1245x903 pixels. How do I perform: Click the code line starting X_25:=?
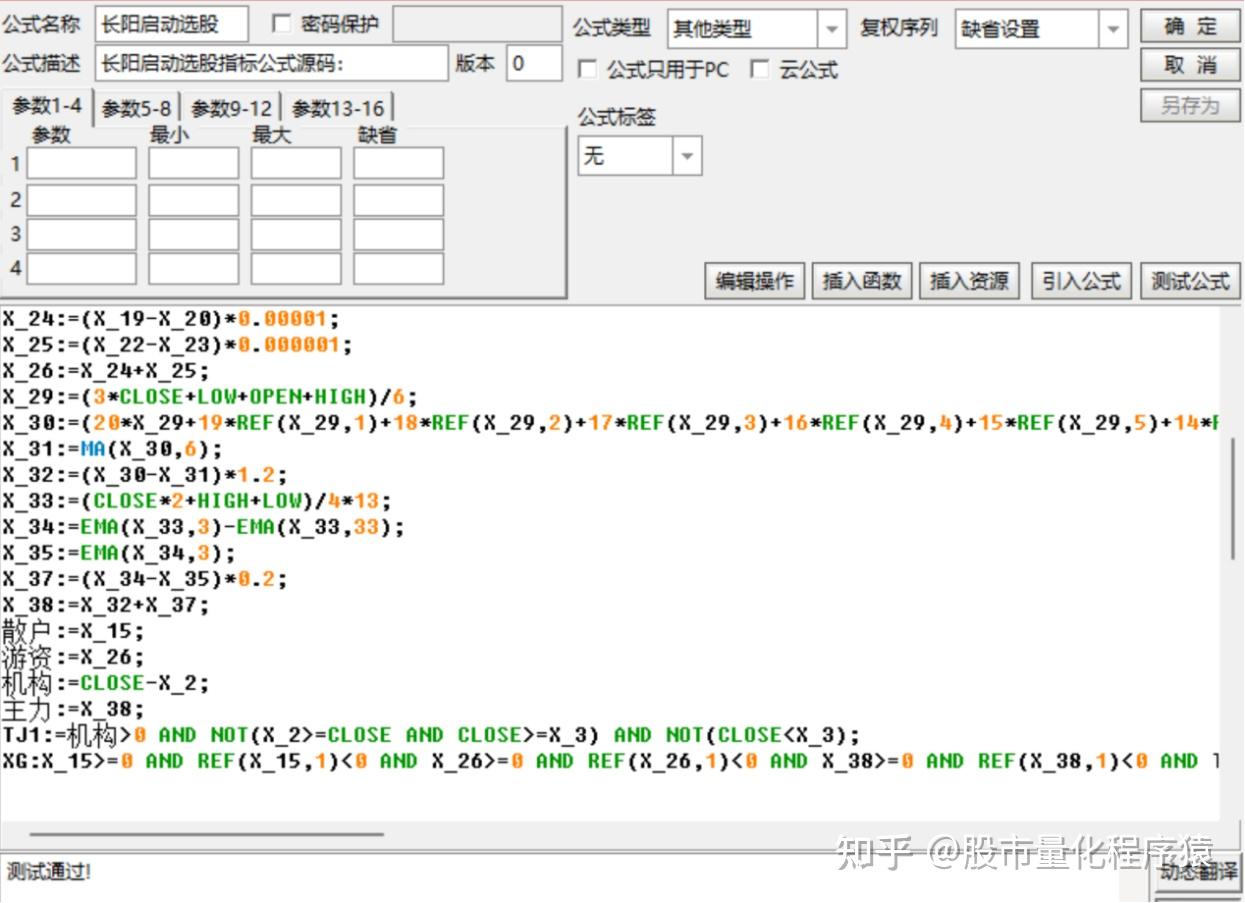click(x=177, y=345)
